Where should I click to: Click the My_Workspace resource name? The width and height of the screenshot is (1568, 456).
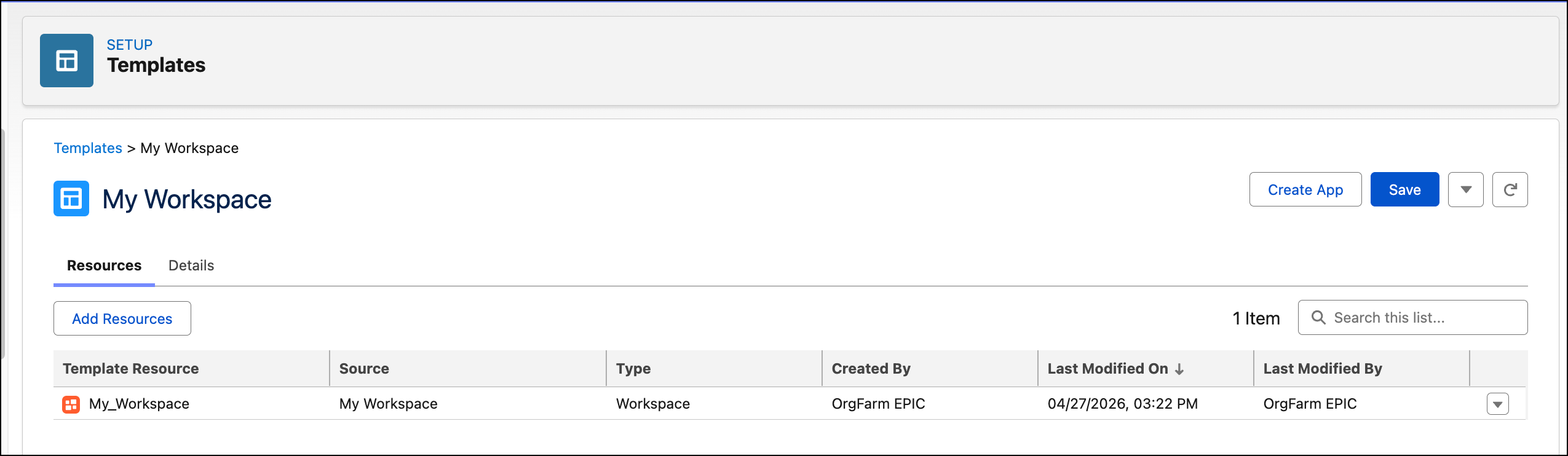(139, 404)
